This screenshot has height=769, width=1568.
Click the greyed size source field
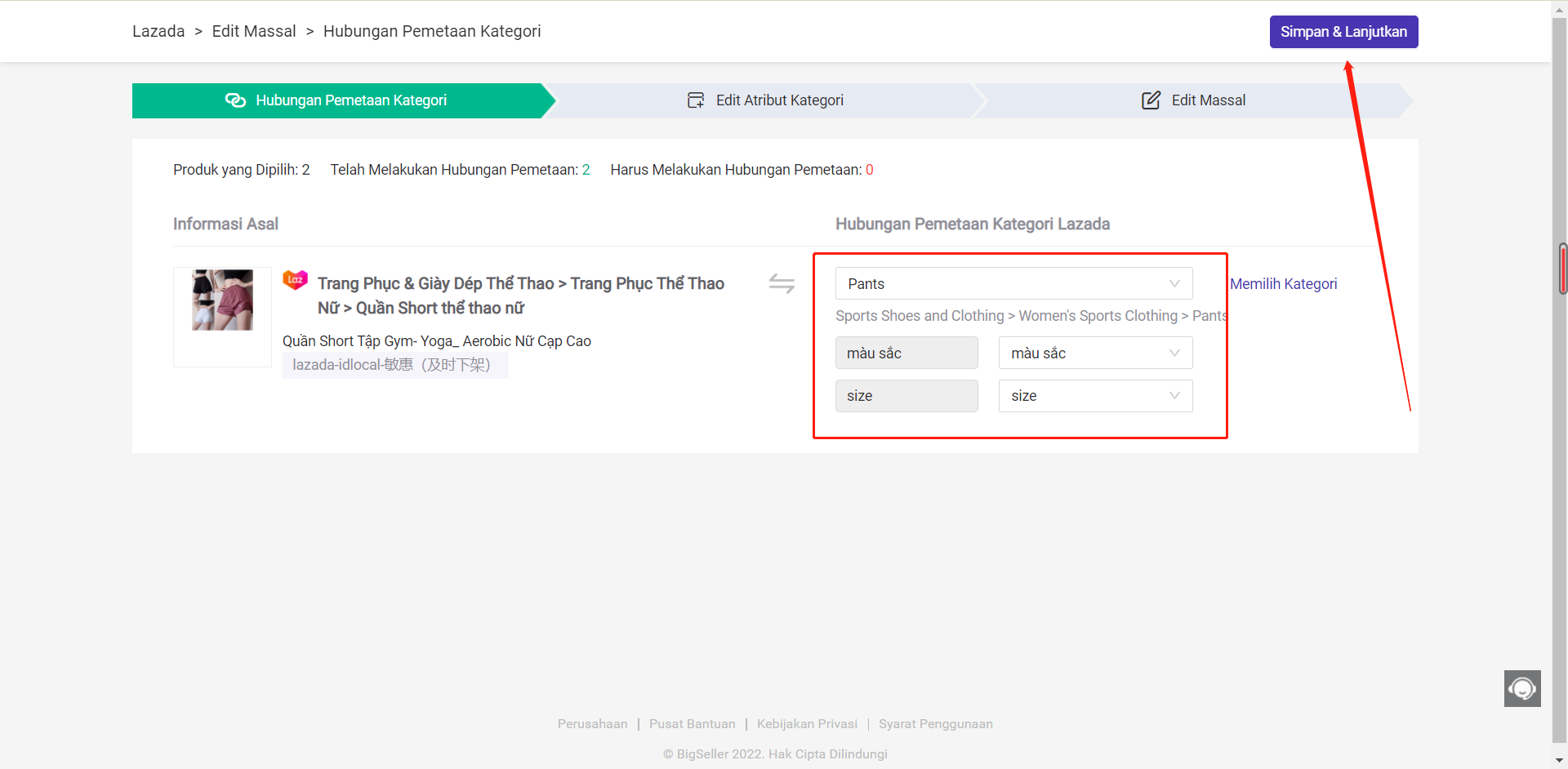pos(906,396)
